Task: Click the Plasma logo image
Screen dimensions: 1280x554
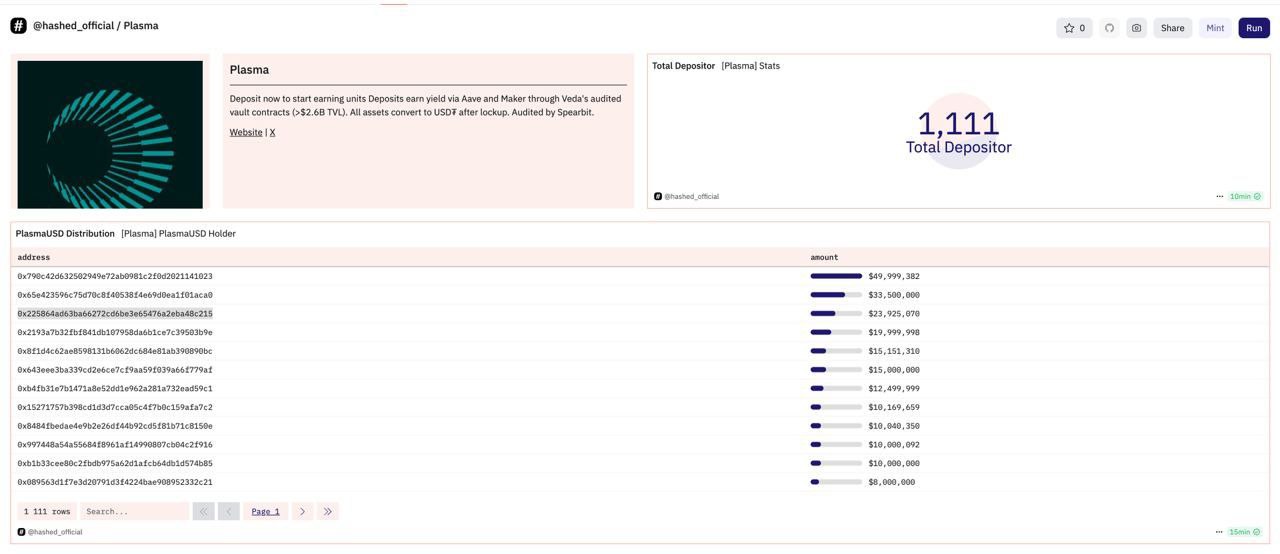Action: (110, 134)
